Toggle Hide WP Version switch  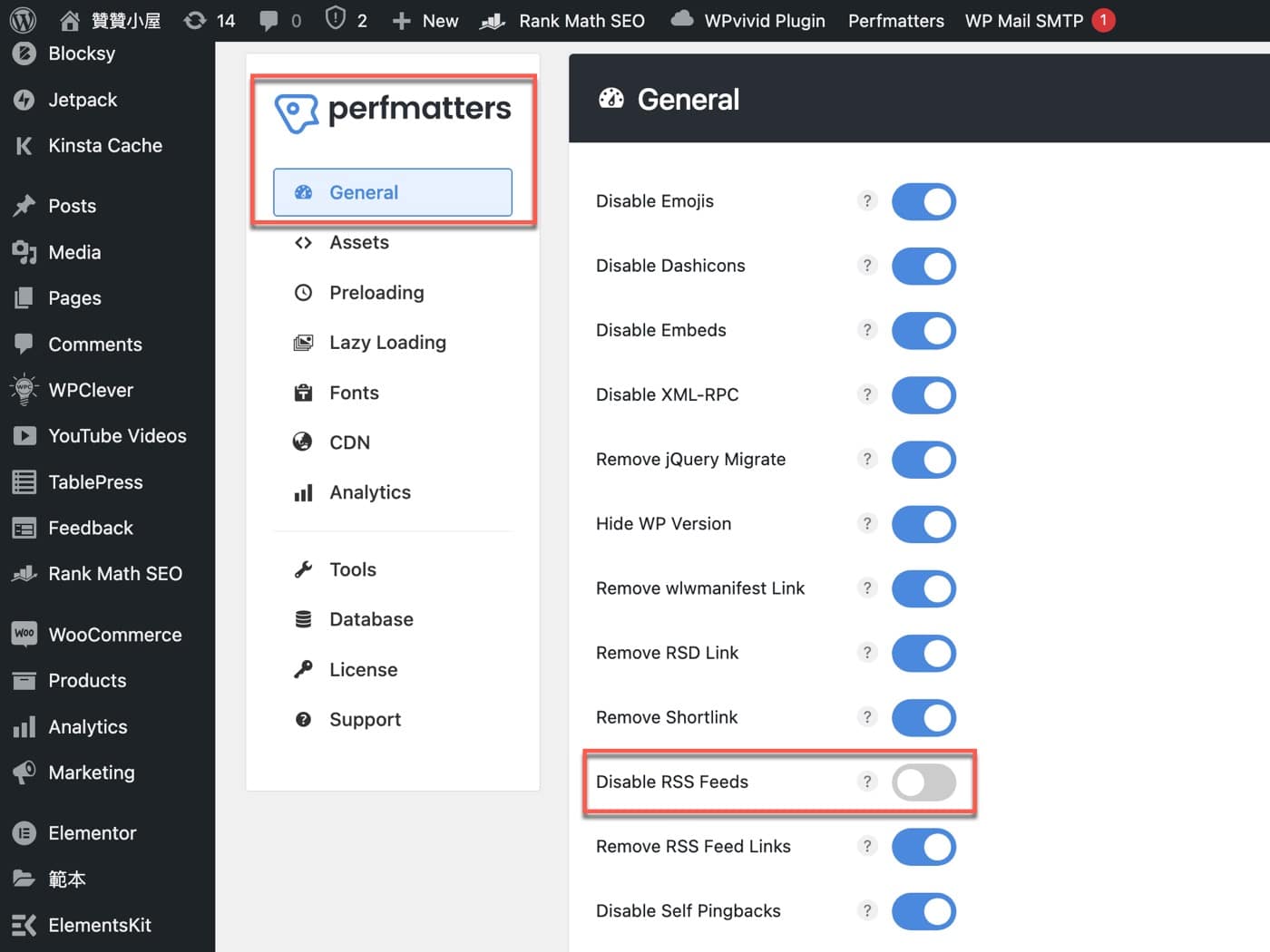pos(923,524)
